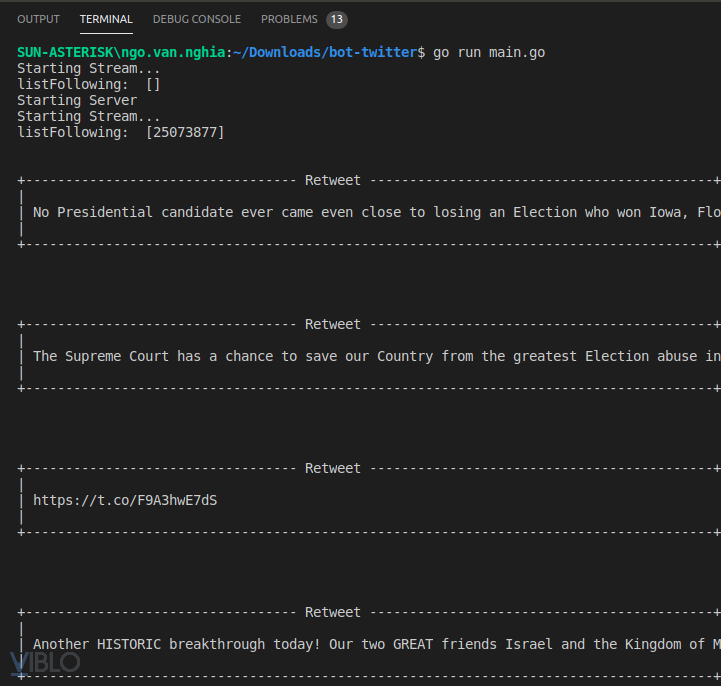Open the PROBLEMS tab
Image resolution: width=721 pixels, height=686 pixels.
289,19
